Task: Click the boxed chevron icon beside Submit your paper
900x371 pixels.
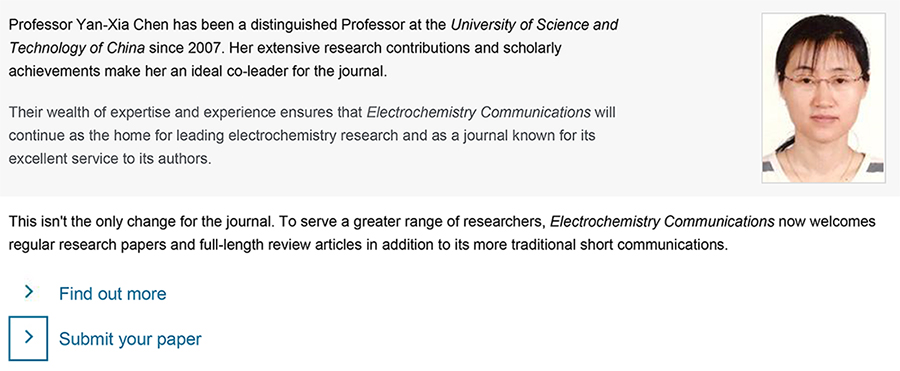Action: point(28,338)
